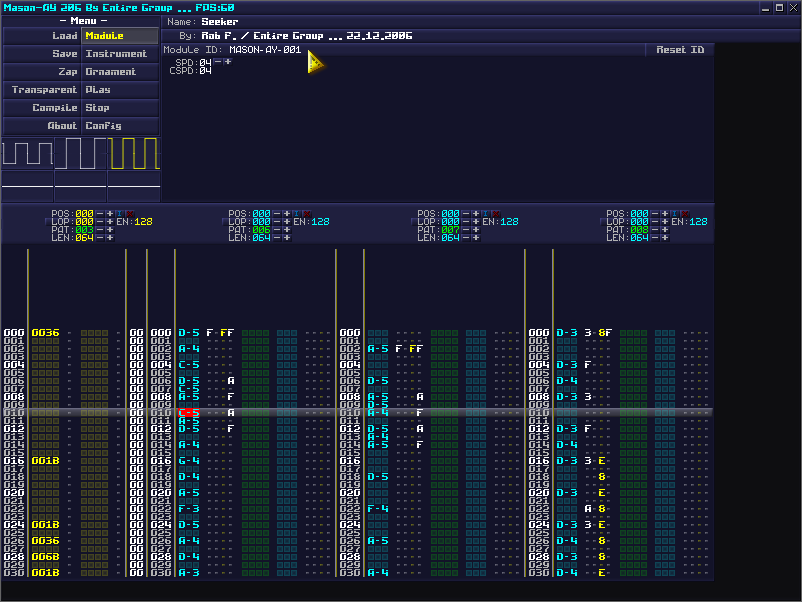802x602 pixels.
Task: Click red delete X in PAT 003 block
Action: (129, 213)
